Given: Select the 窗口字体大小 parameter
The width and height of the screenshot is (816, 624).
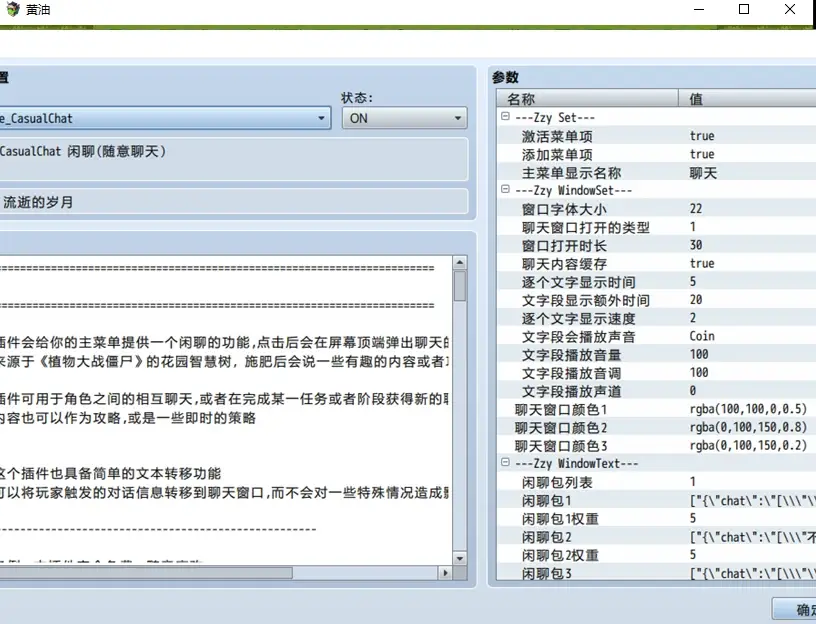Looking at the screenshot, I should tap(657, 209).
